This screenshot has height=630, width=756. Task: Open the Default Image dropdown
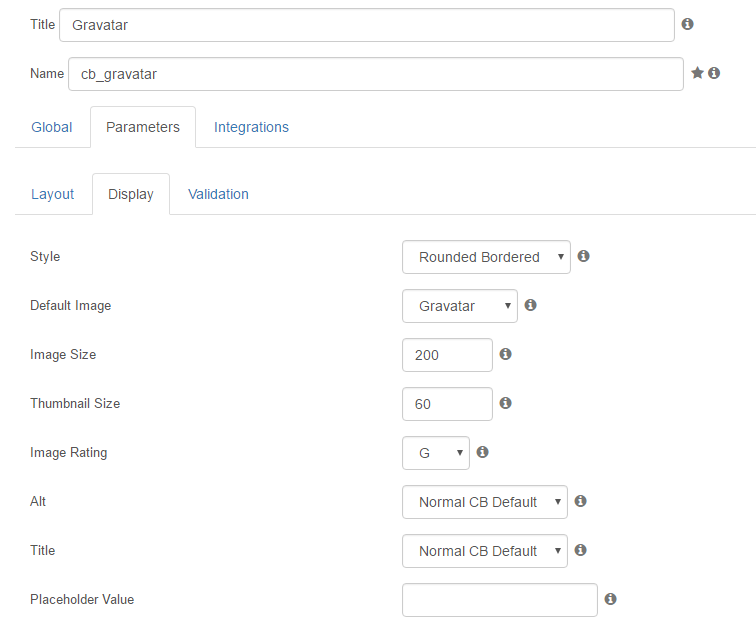[460, 306]
